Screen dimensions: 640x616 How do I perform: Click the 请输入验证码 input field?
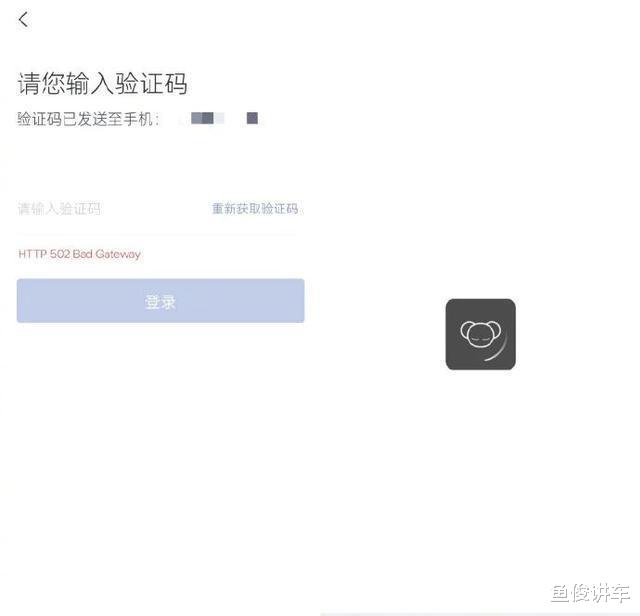coord(110,209)
